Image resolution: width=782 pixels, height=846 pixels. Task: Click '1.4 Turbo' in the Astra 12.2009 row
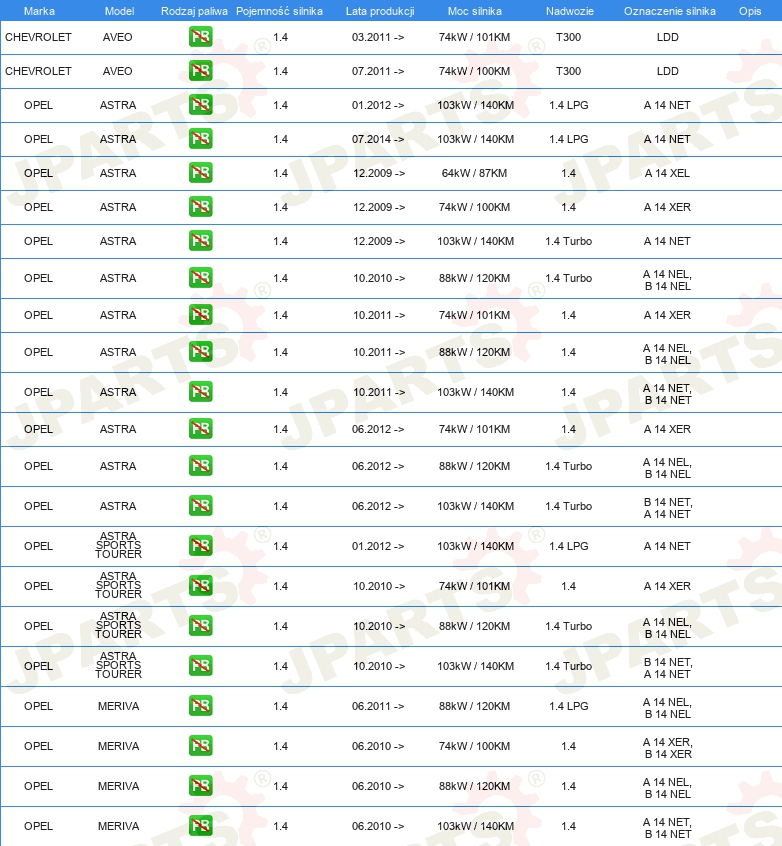point(568,241)
